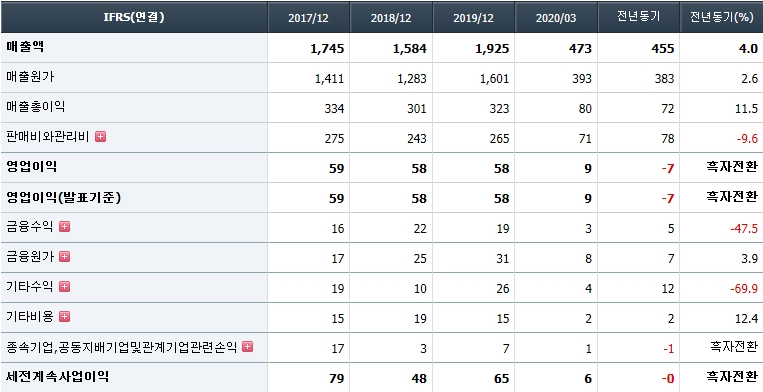Click the 전년동기(%) column header
Image resolution: width=763 pixels, height=392 pixels.
click(x=721, y=18)
